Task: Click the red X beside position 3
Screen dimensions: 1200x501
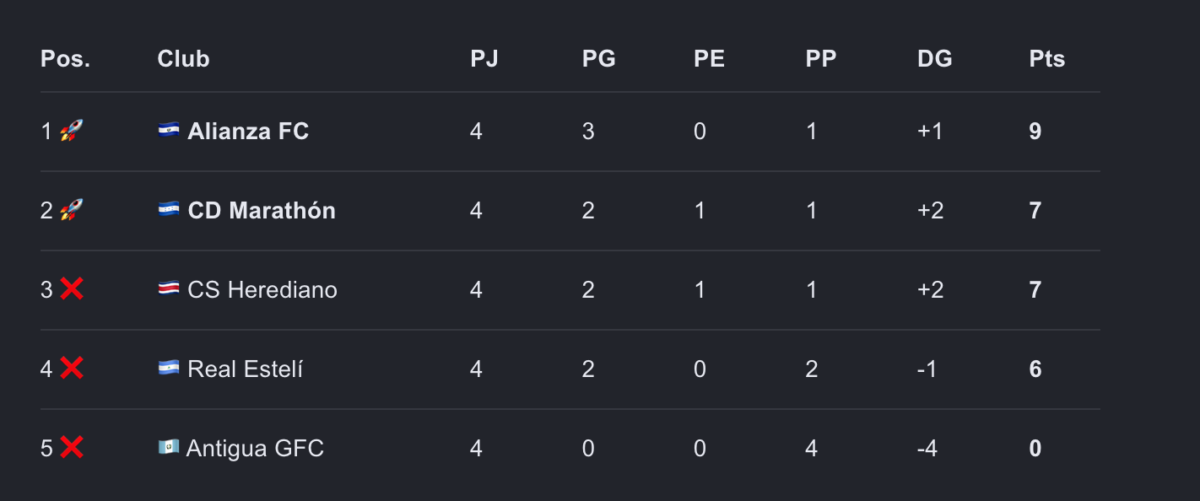Action: [x=71, y=289]
